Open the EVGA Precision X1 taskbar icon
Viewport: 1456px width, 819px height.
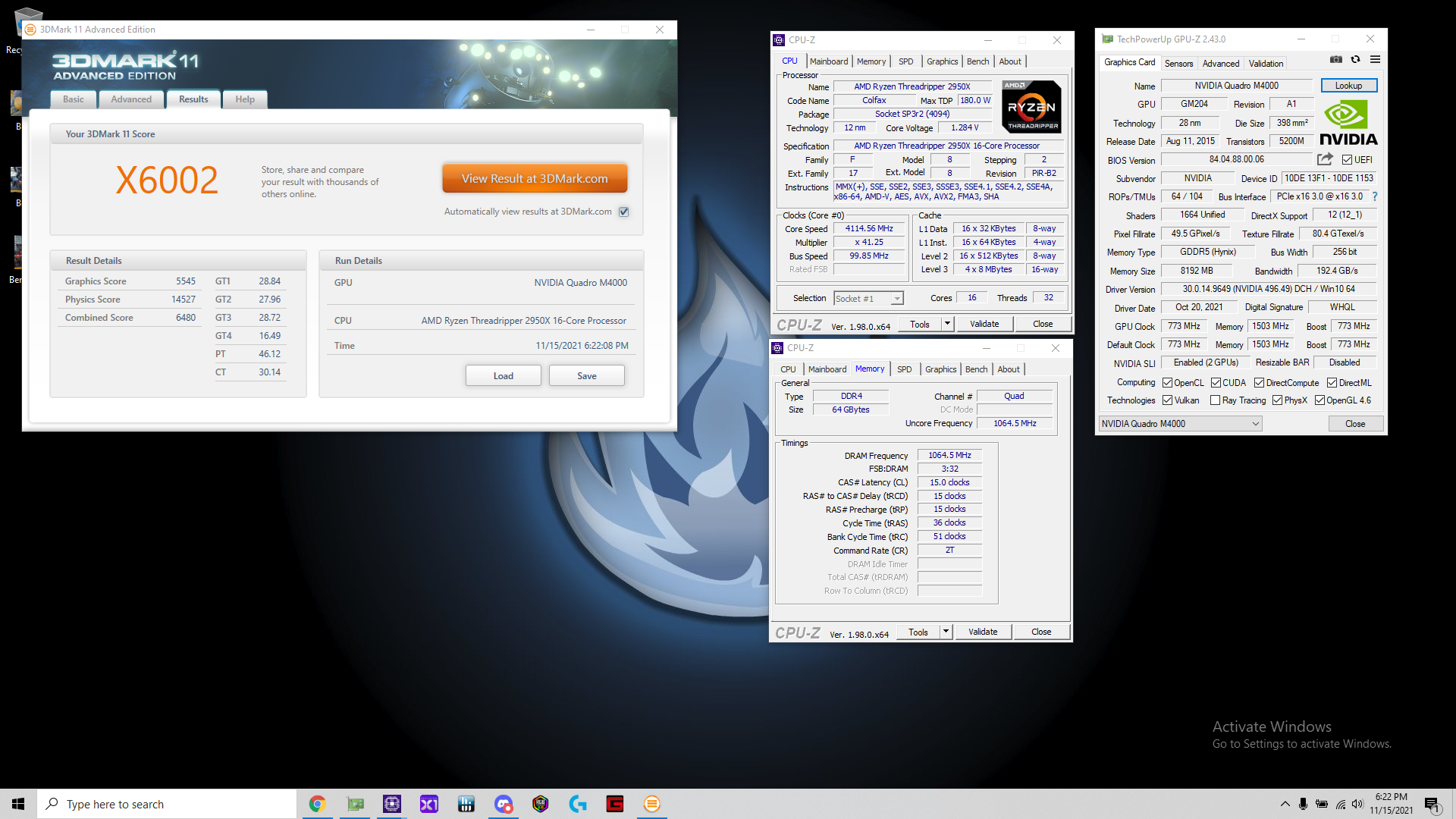coord(429,804)
